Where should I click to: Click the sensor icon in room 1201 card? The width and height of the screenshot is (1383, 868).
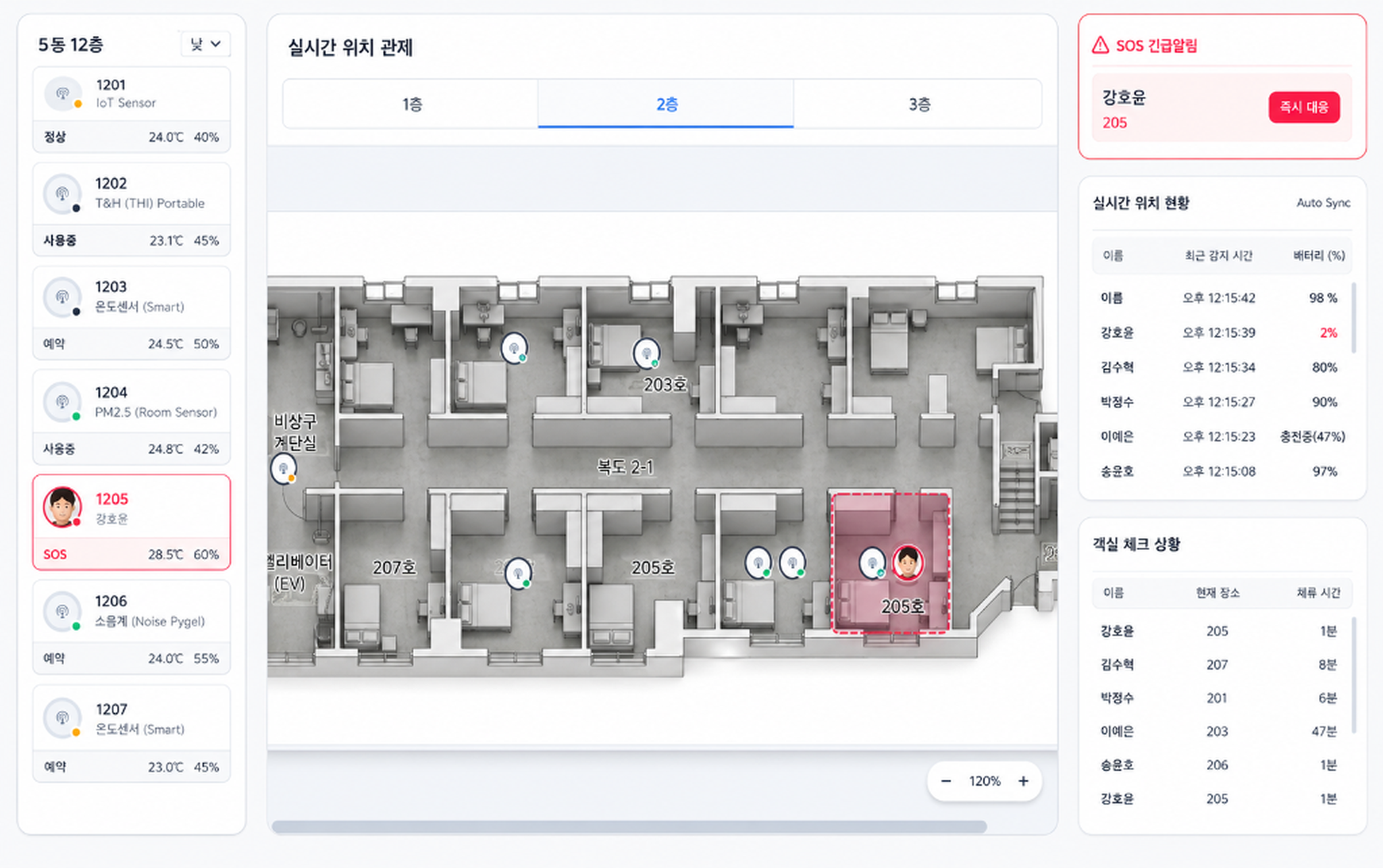[62, 94]
